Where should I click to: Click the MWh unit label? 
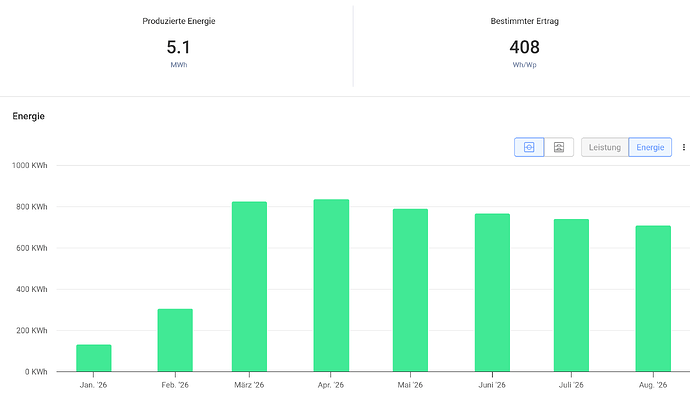[x=179, y=65]
